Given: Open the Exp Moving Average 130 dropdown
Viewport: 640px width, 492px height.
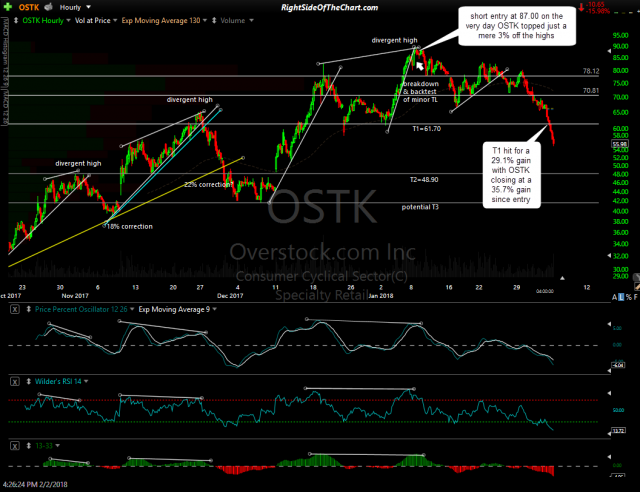Looking at the screenshot, I should click(205, 20).
